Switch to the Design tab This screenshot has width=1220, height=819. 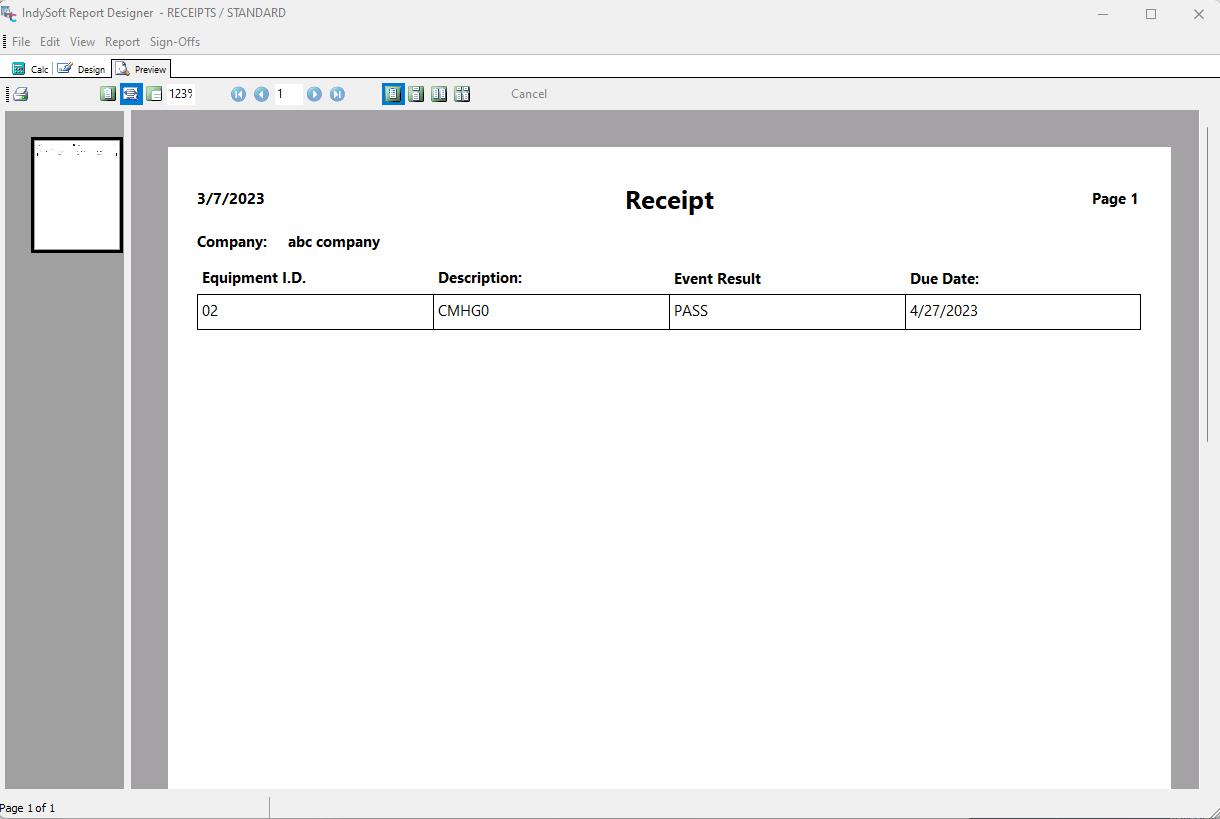82,69
